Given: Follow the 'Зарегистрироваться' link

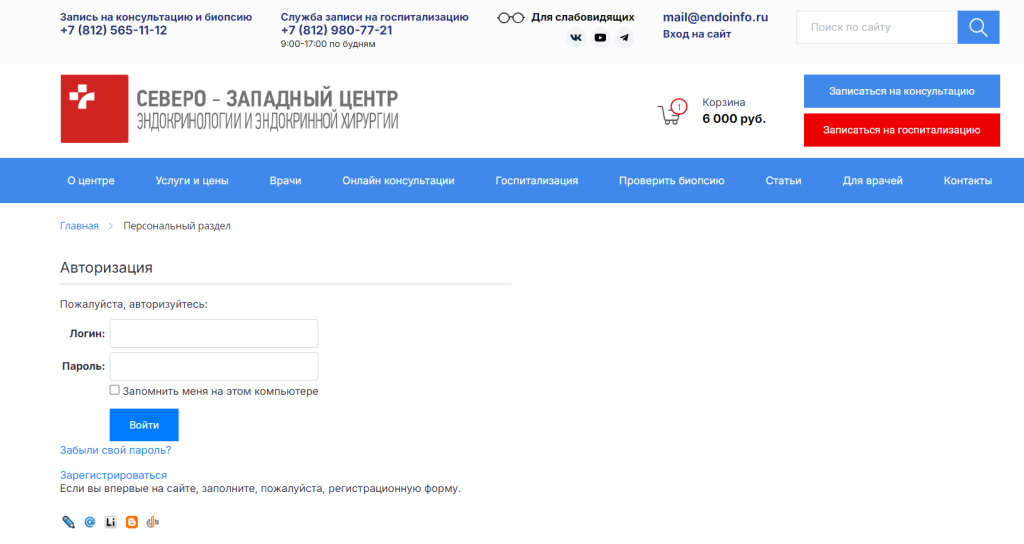Looking at the screenshot, I should click(114, 475).
